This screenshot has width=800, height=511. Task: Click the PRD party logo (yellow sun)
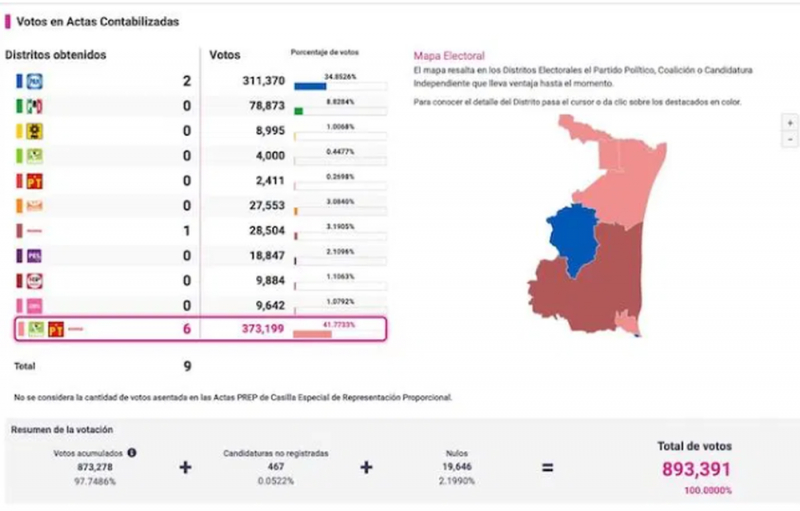click(32, 131)
